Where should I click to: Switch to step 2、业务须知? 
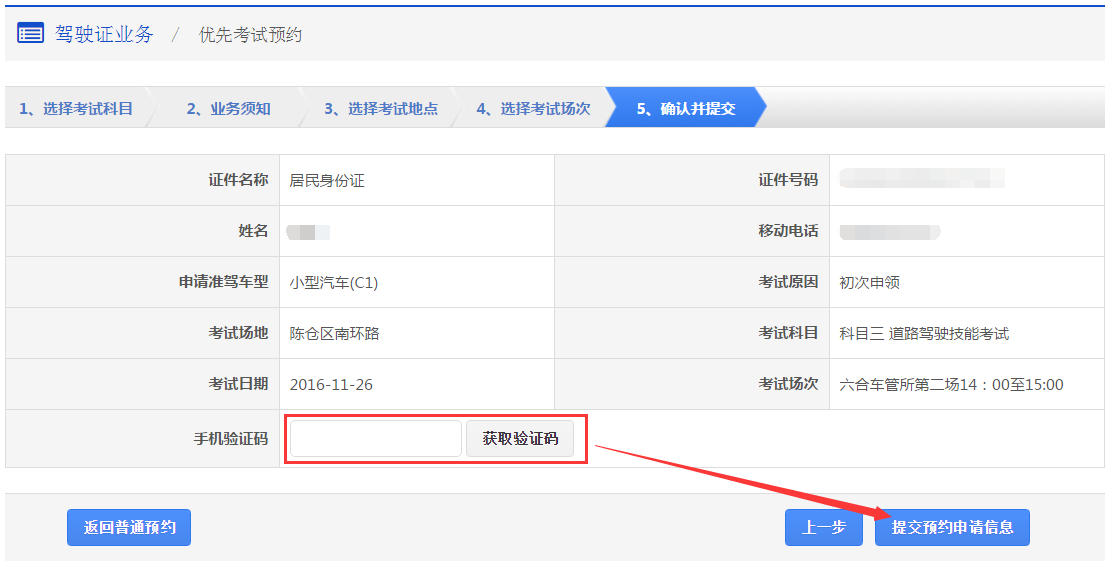pos(228,109)
